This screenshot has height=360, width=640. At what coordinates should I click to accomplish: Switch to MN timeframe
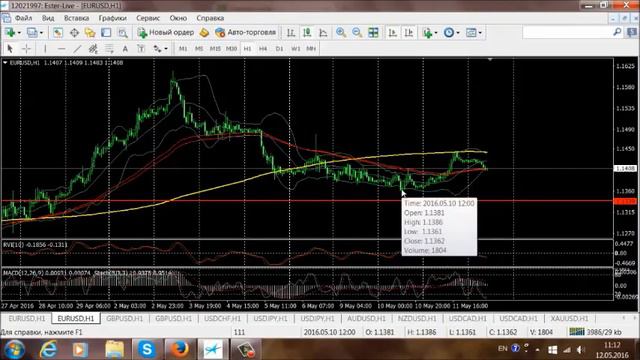click(x=311, y=49)
